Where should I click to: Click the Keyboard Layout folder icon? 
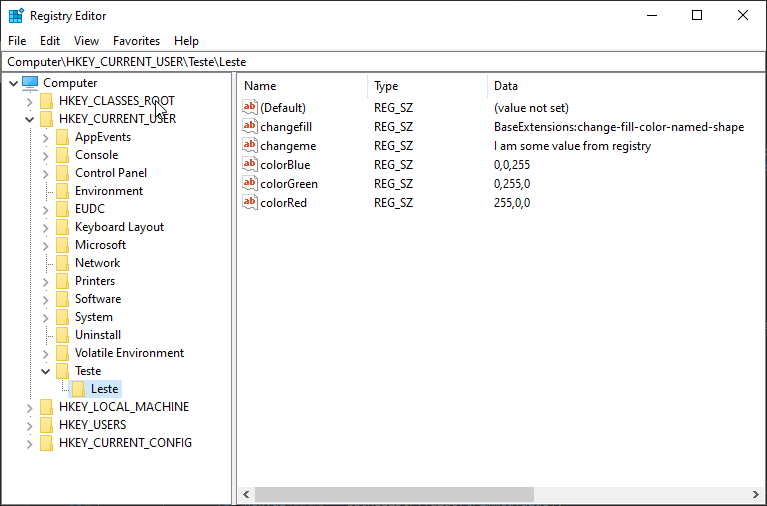point(63,227)
